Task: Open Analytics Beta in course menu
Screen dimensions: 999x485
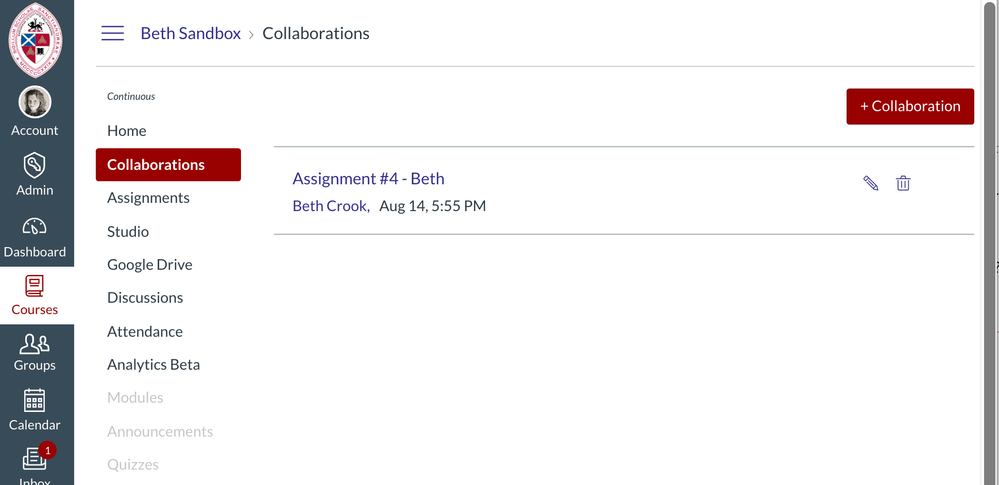Action: tap(153, 365)
